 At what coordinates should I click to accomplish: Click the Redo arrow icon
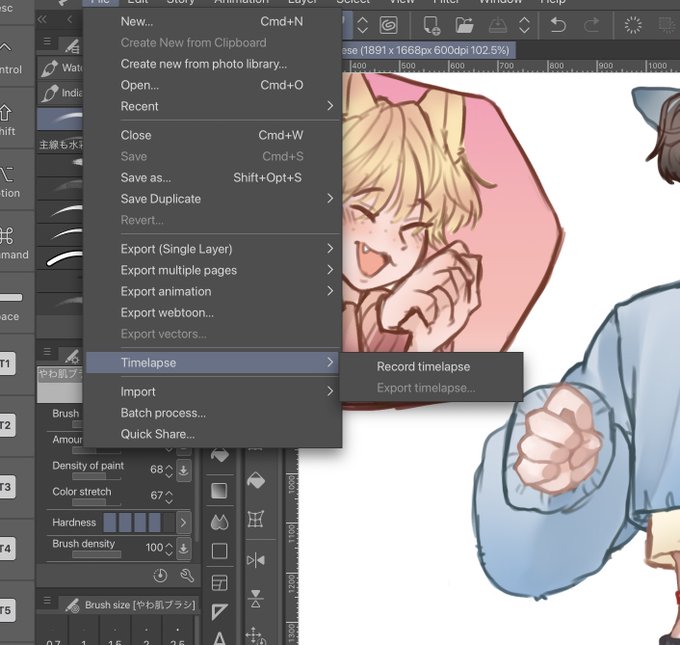tap(591, 25)
